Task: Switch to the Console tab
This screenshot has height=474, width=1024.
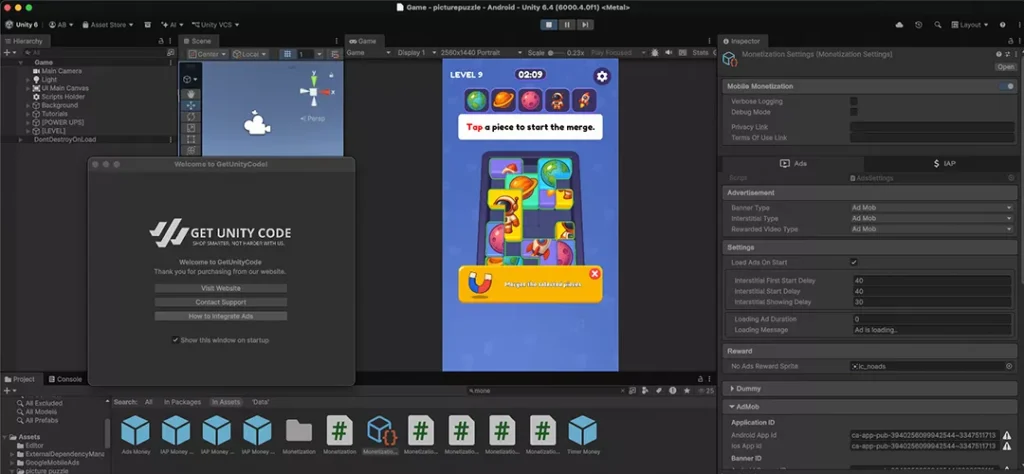Action: (65, 379)
